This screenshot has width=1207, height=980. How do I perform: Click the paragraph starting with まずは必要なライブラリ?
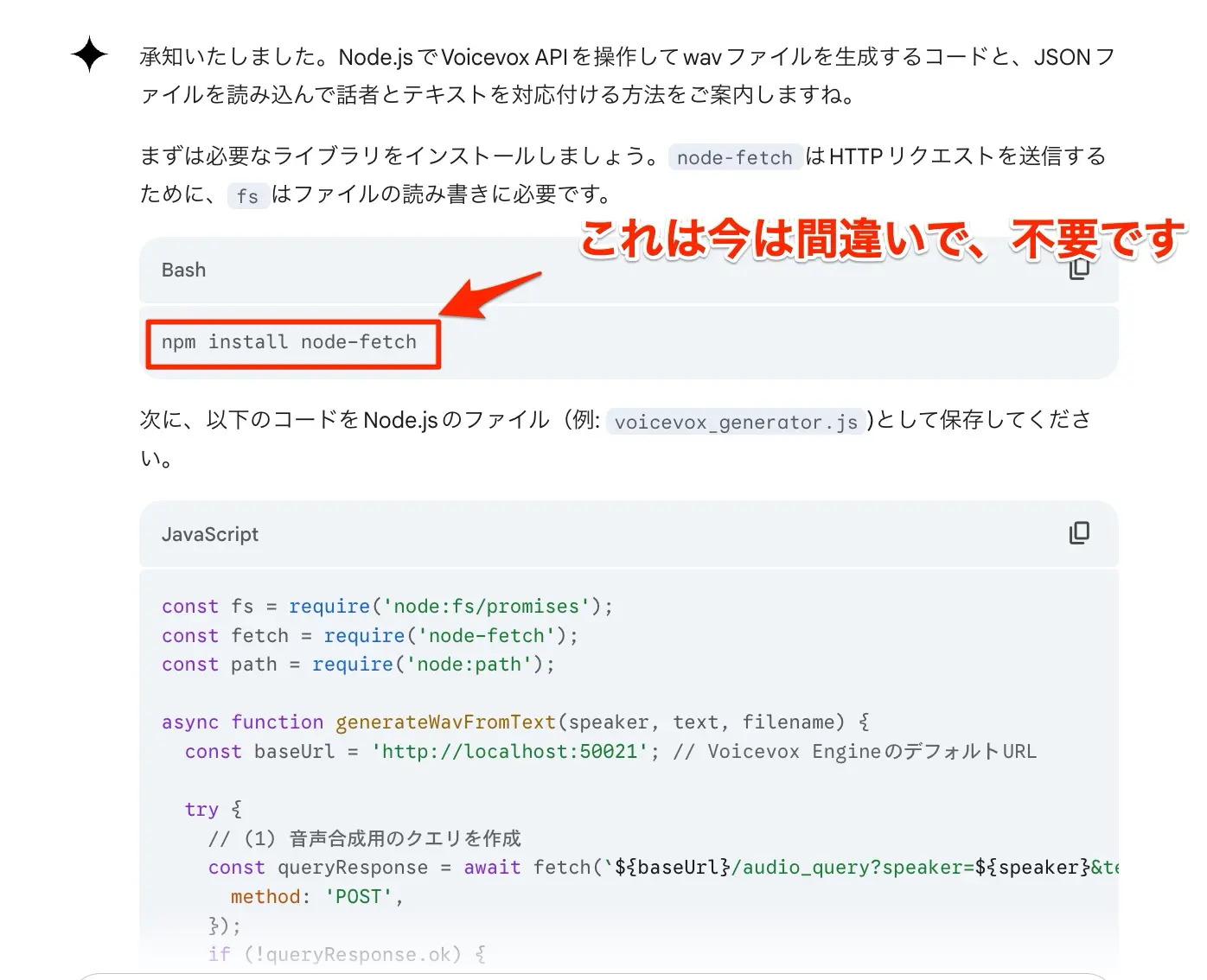[x=623, y=175]
